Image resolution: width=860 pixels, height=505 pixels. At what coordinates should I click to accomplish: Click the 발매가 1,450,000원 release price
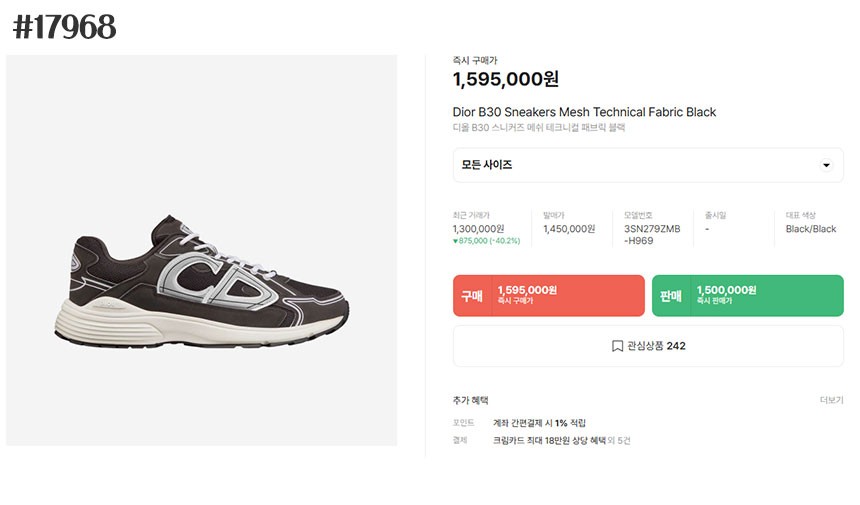pos(569,229)
